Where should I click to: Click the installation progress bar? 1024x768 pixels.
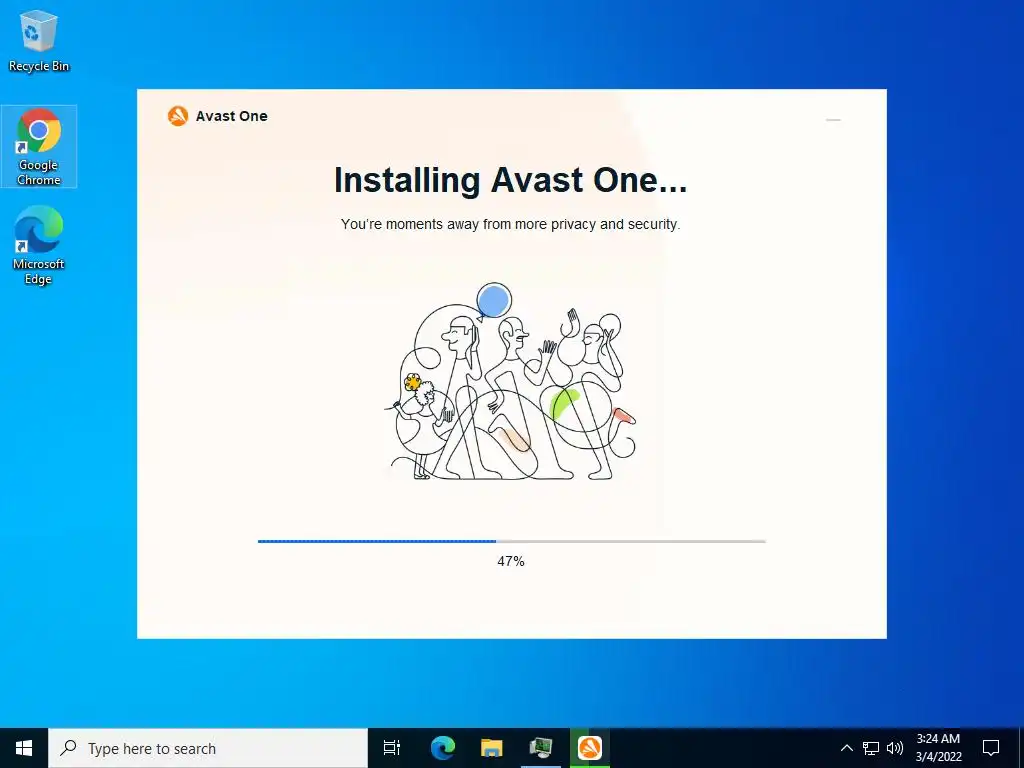click(511, 541)
